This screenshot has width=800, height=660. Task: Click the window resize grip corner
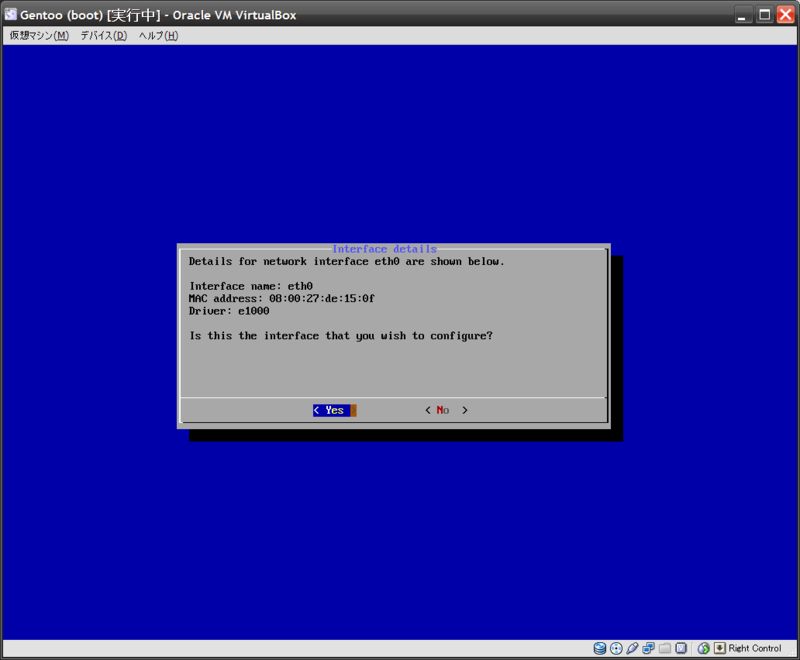pos(791,652)
